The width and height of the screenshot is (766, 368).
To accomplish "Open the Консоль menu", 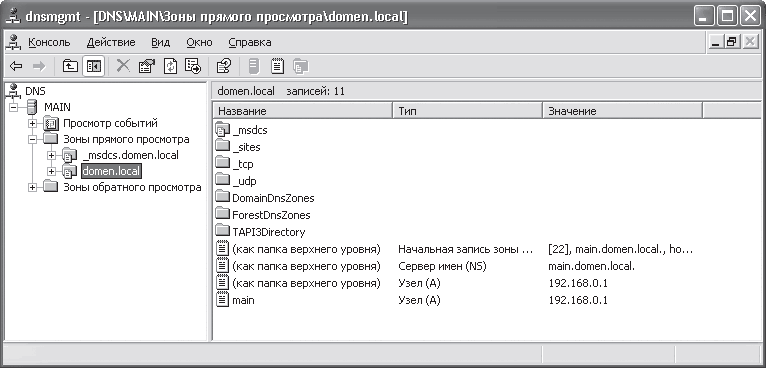I will pyautogui.click(x=49, y=42).
